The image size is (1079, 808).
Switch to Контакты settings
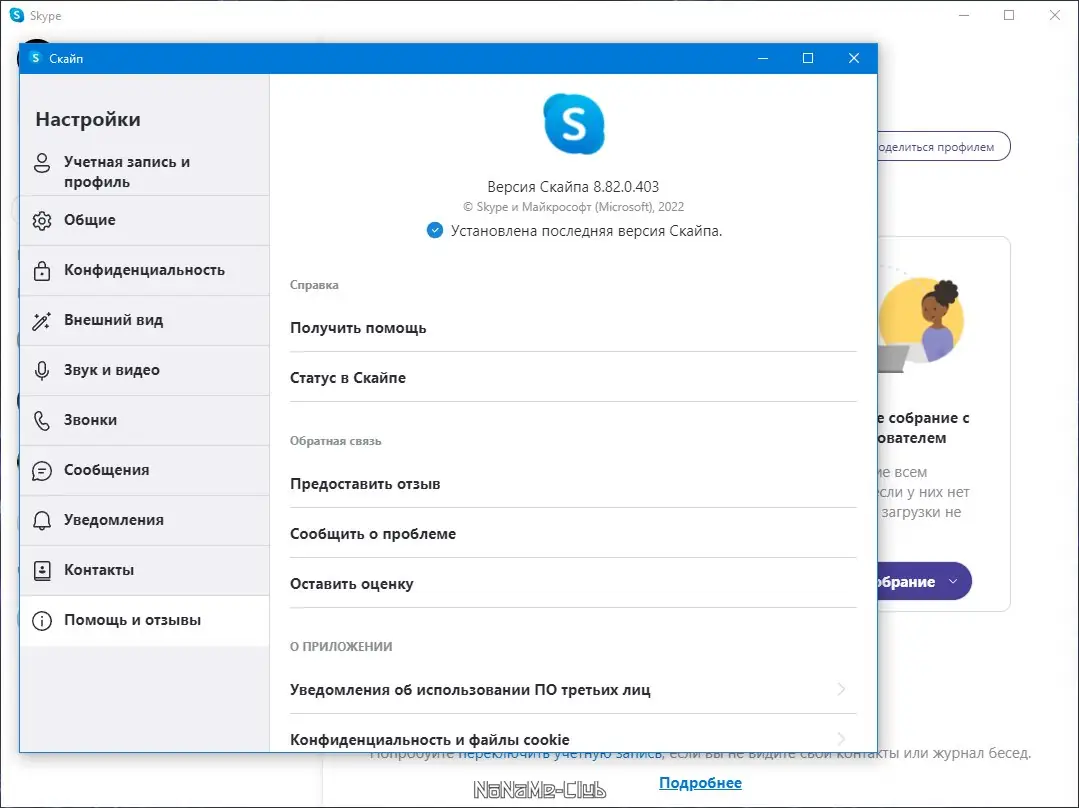click(145, 571)
